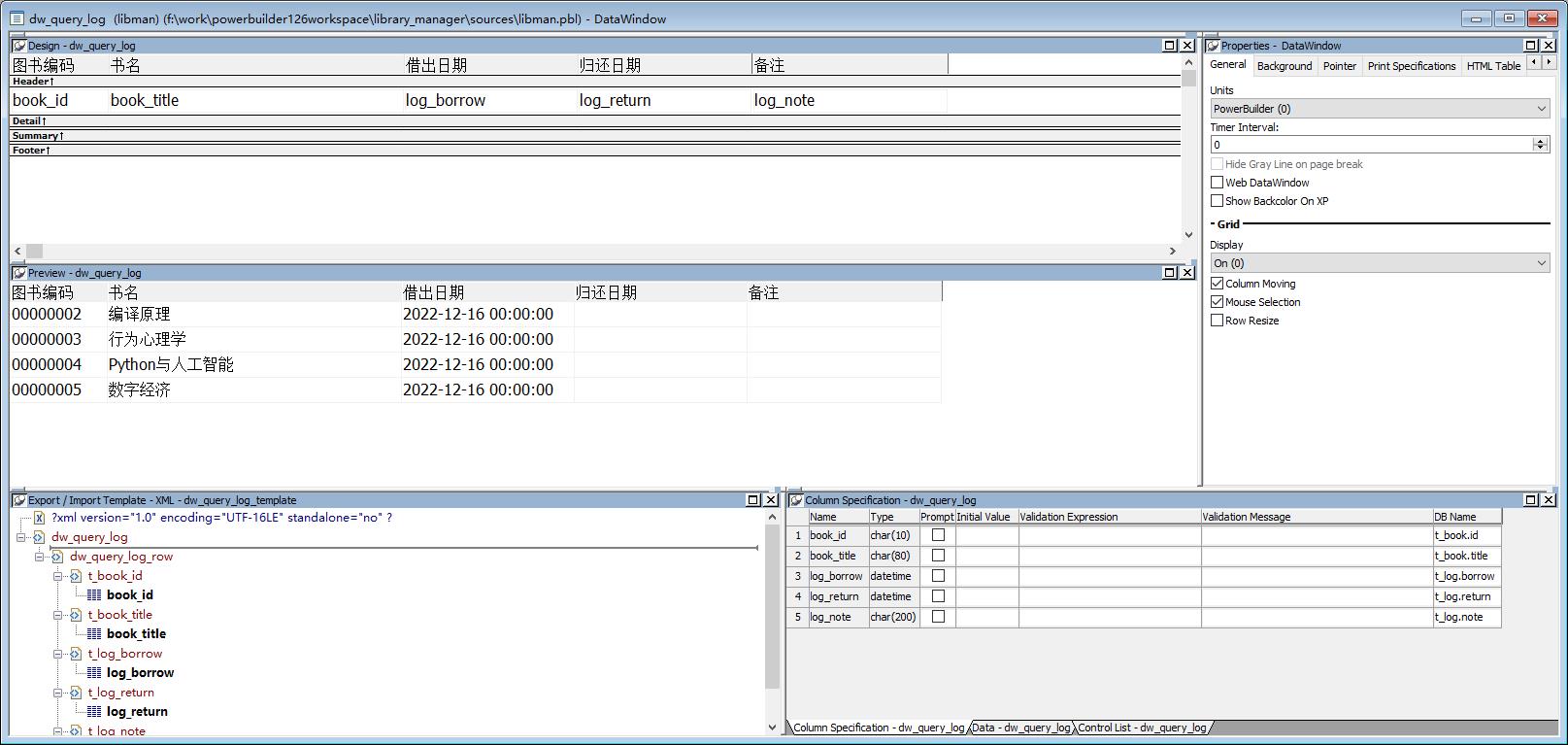Screen dimensions: 1568x745
Task: Click the Timer Interval input field
Action: pyautogui.click(x=1371, y=145)
